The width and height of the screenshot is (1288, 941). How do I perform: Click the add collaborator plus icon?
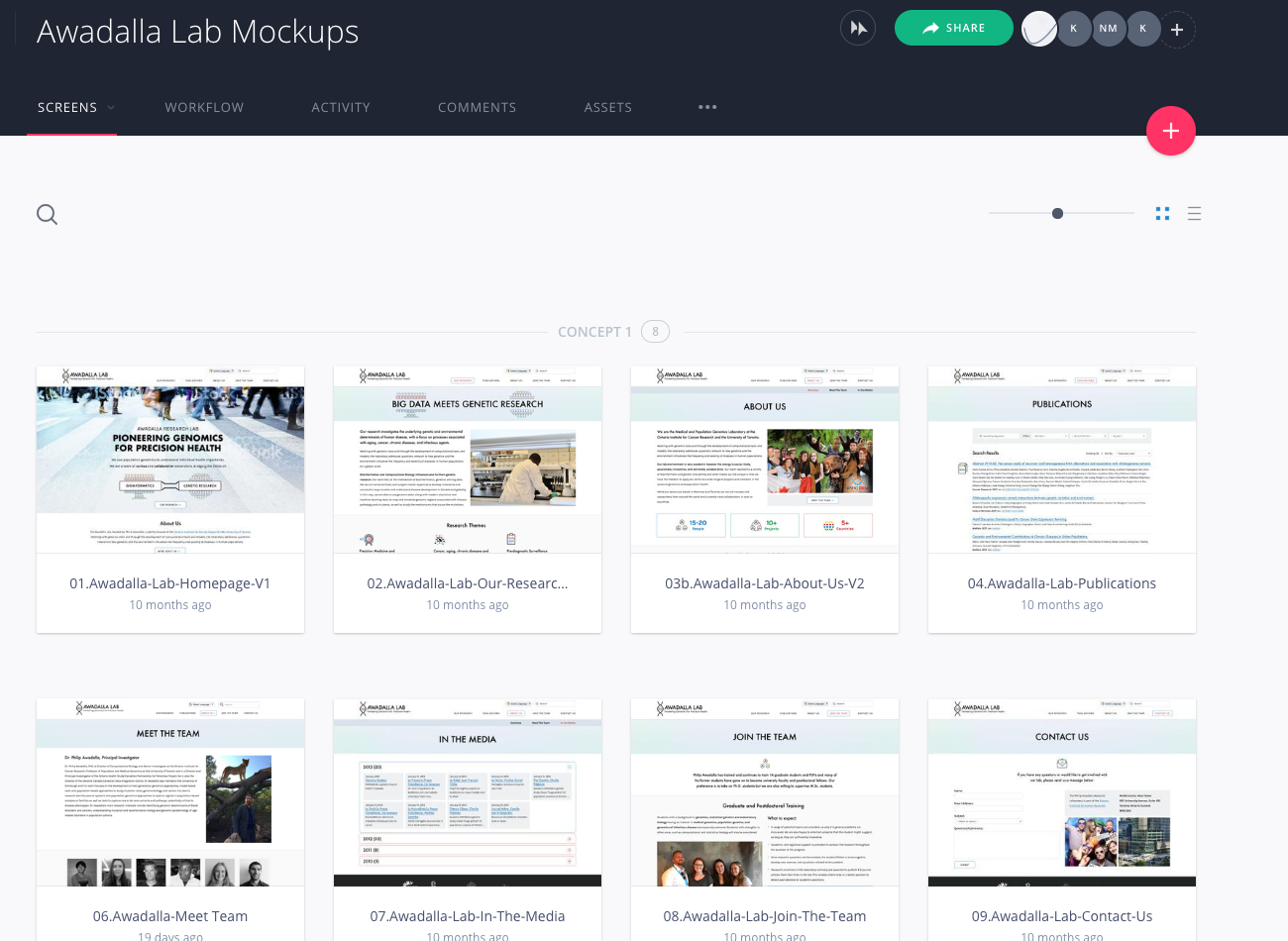[x=1177, y=30]
